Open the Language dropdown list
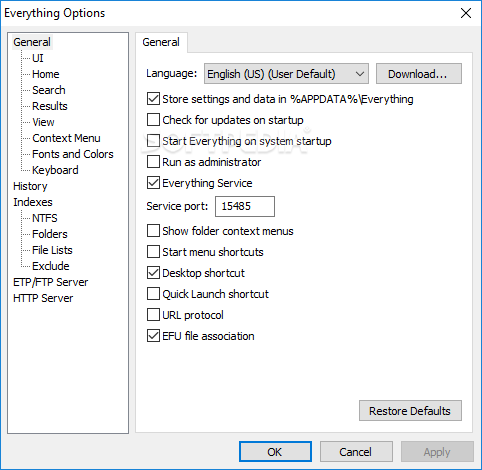482x470 pixels. (286, 74)
